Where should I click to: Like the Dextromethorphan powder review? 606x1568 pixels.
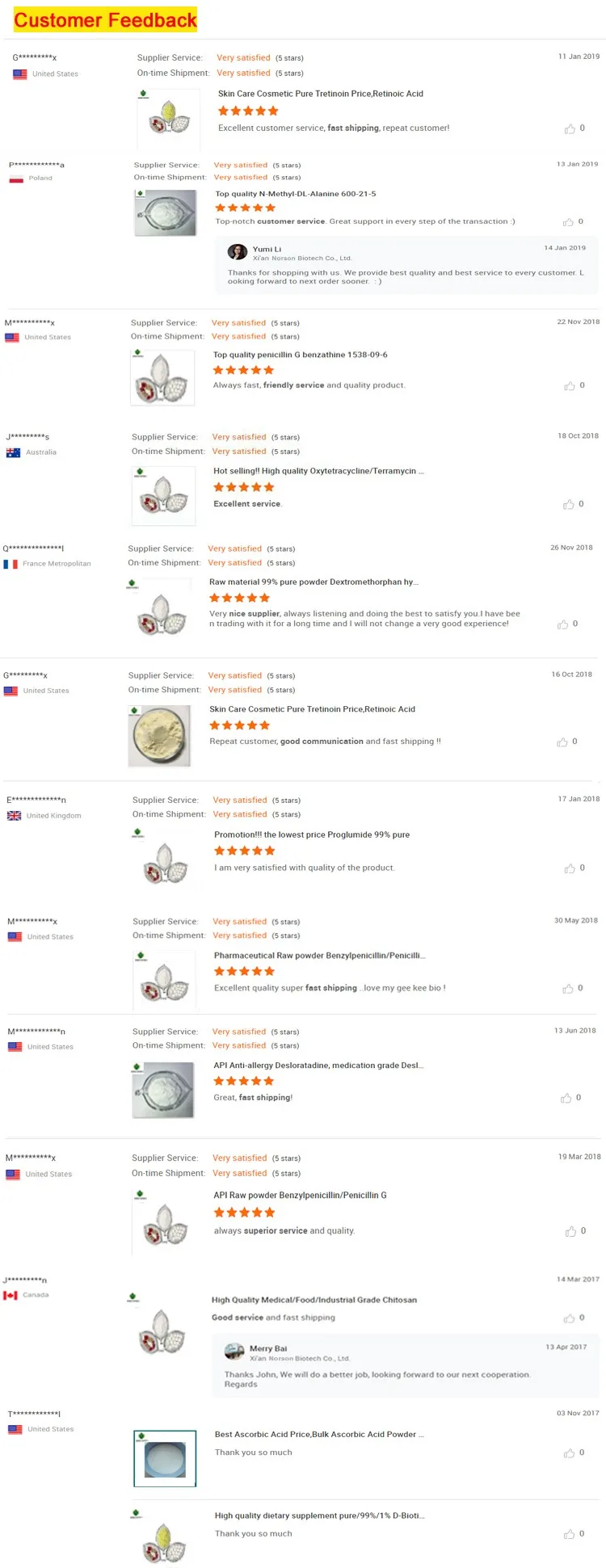(x=562, y=624)
